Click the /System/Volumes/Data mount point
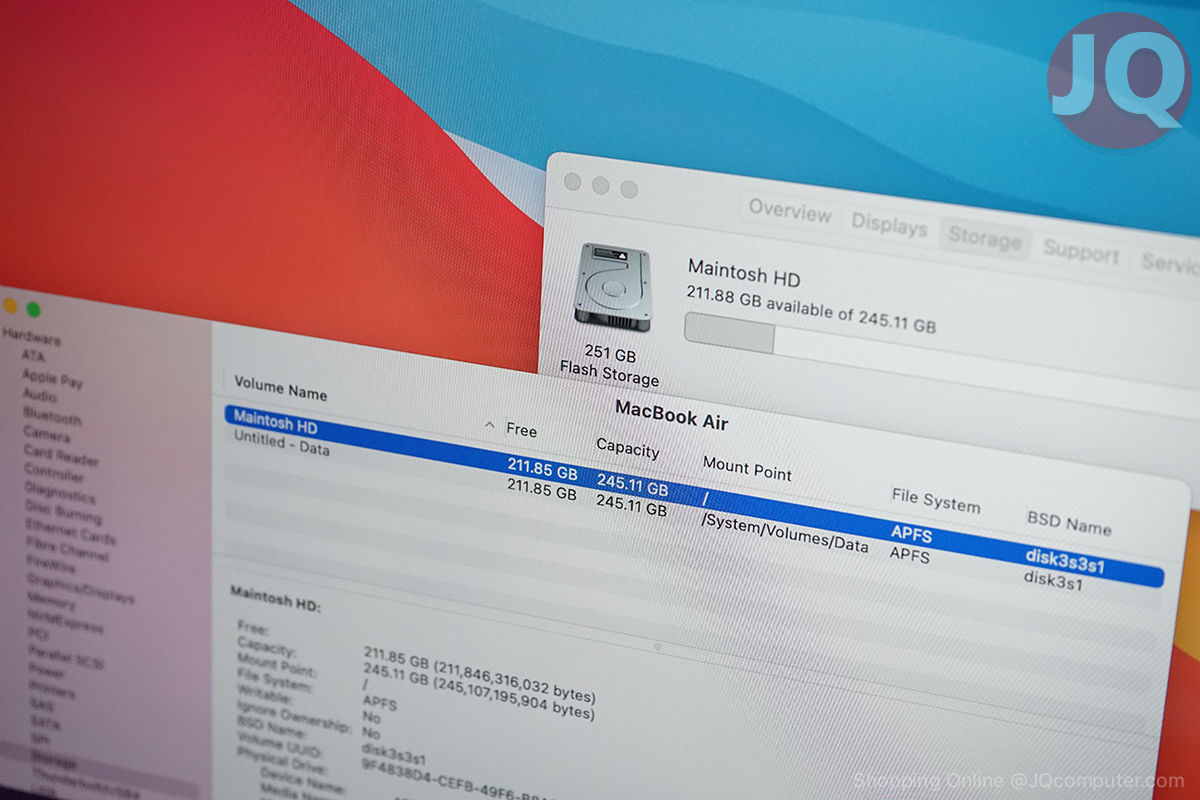 pos(785,532)
